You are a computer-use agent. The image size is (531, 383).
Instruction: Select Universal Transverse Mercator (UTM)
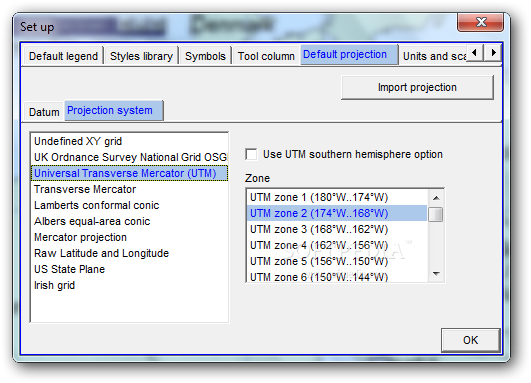coord(129,173)
